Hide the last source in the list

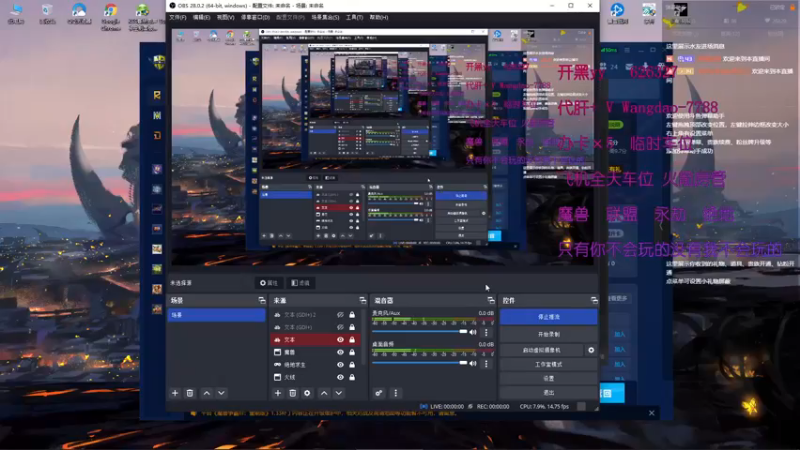click(x=340, y=378)
